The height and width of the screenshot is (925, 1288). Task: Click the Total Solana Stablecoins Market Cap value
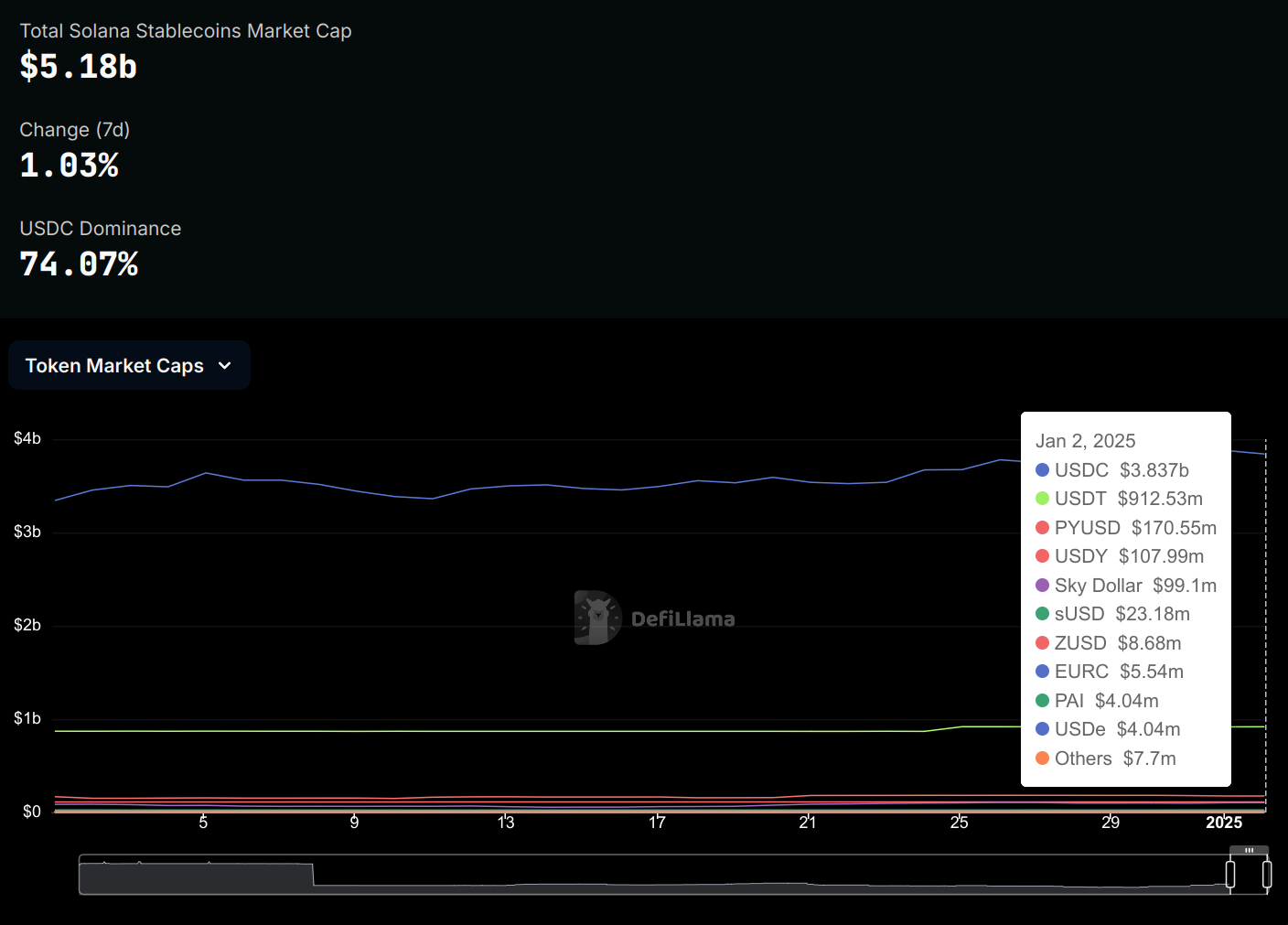(78, 66)
